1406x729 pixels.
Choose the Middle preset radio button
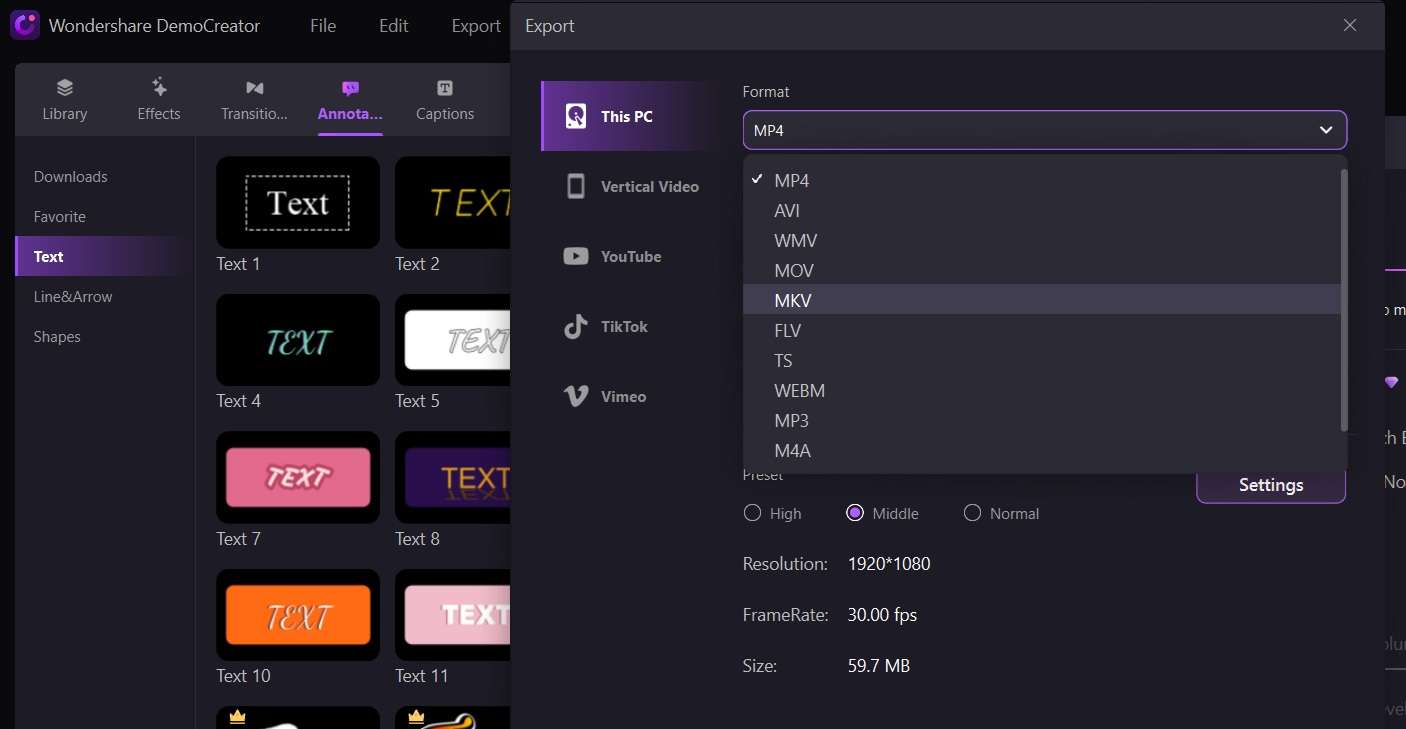point(855,513)
